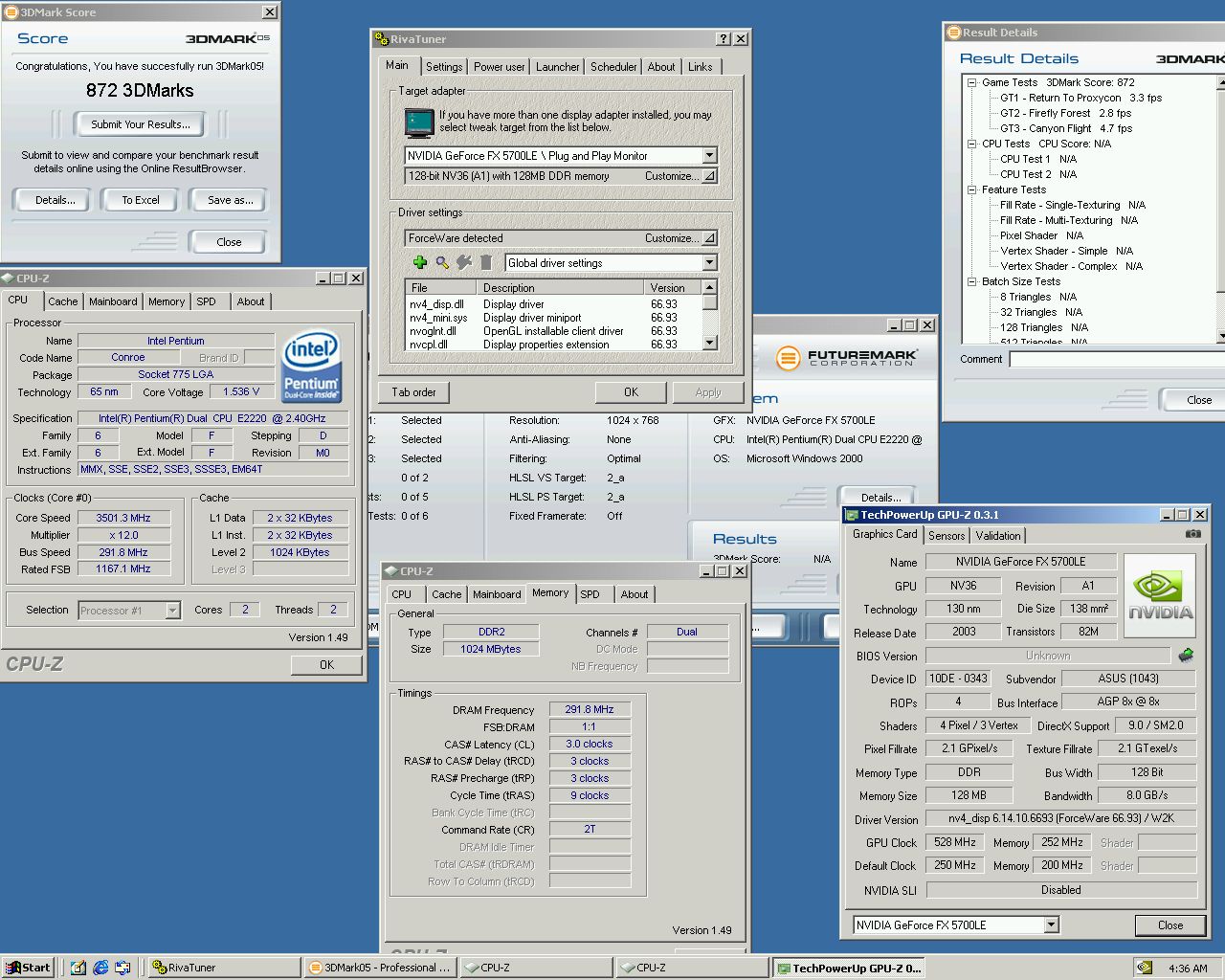Open the Scheduler tab in RivaTuner
The height and width of the screenshot is (980, 1225).
(x=613, y=67)
